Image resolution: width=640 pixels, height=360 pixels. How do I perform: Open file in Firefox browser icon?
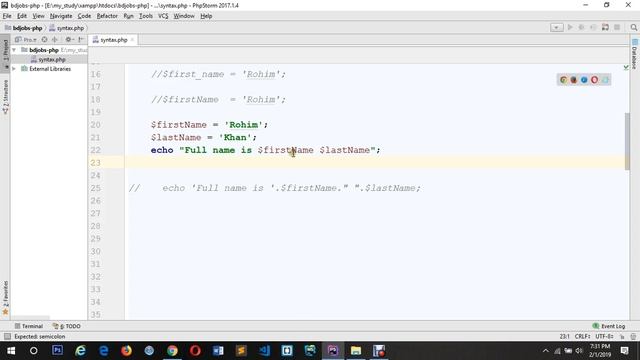tap(574, 80)
